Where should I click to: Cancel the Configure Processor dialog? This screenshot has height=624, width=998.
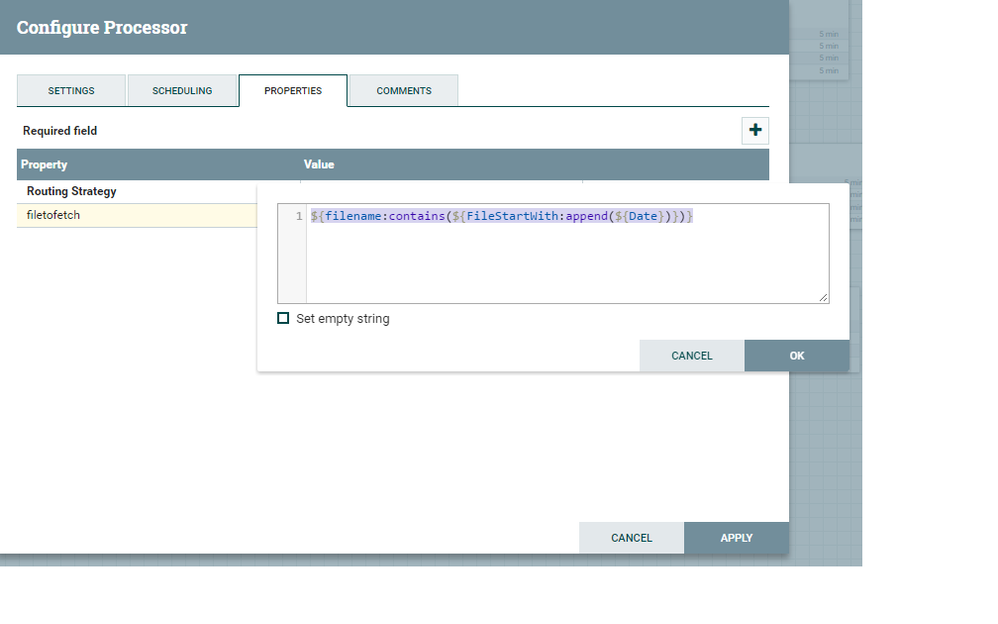631,537
